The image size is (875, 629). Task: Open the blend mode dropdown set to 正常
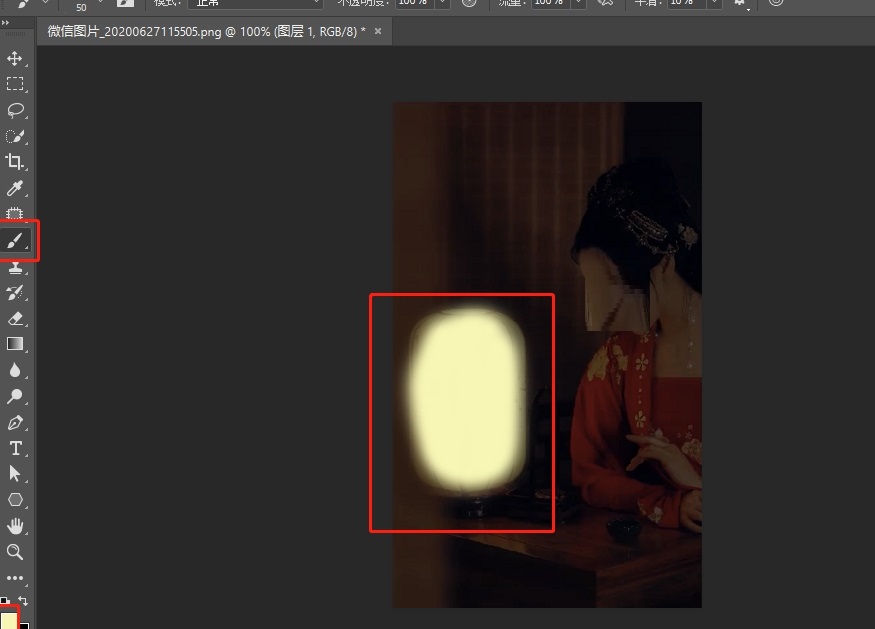pyautogui.click(x=255, y=4)
